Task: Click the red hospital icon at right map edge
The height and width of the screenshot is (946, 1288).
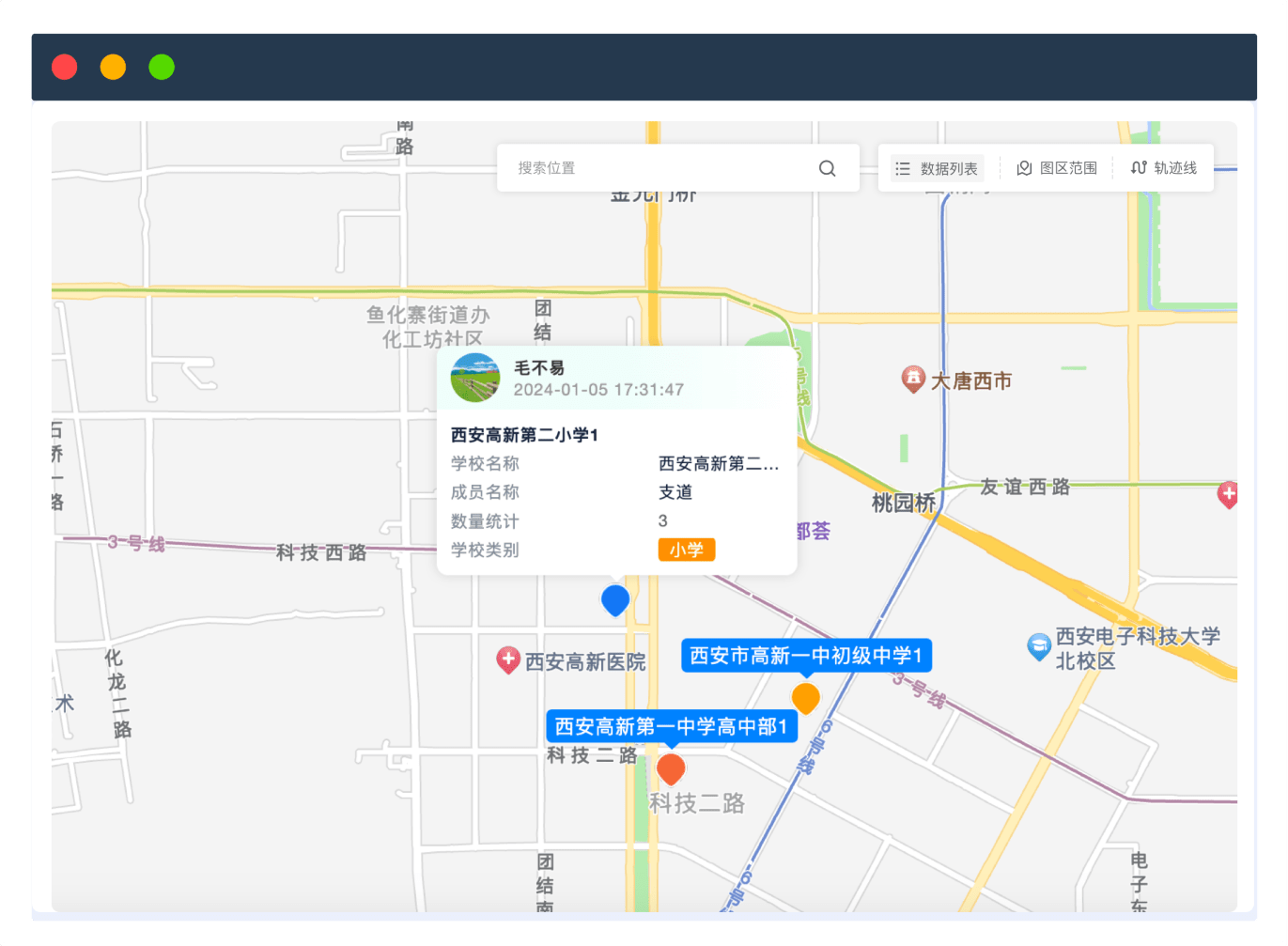Action: [1227, 493]
